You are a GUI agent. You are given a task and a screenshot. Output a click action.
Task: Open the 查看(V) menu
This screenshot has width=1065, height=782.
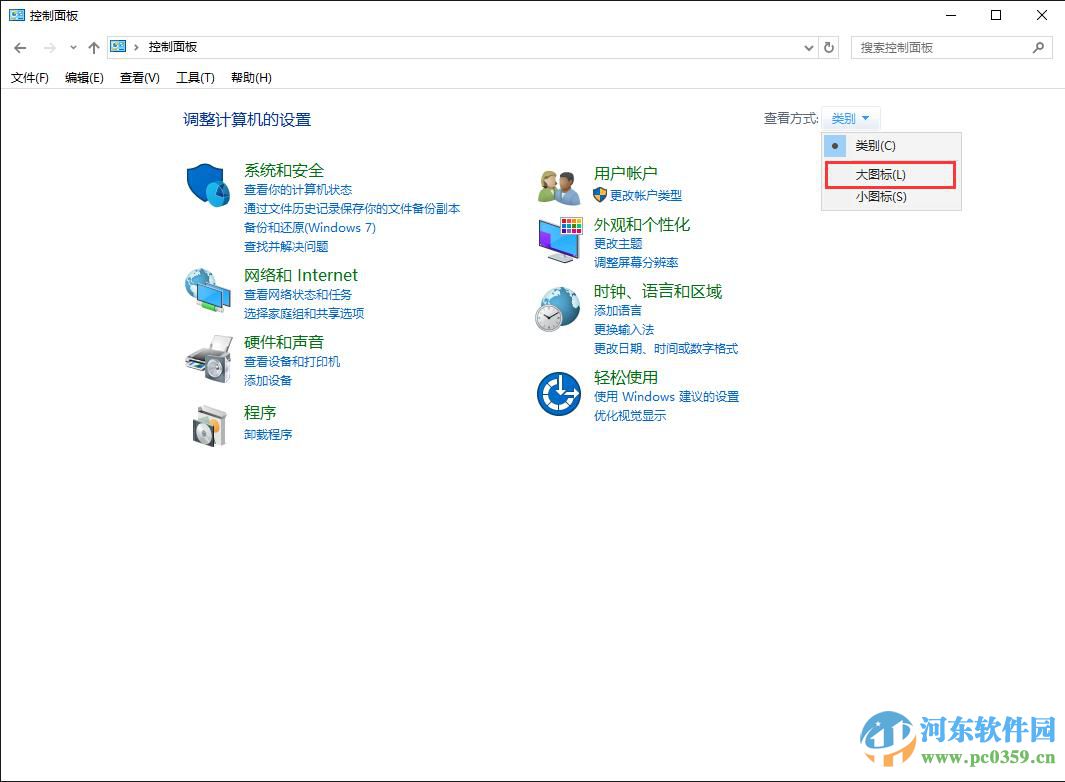[x=138, y=78]
